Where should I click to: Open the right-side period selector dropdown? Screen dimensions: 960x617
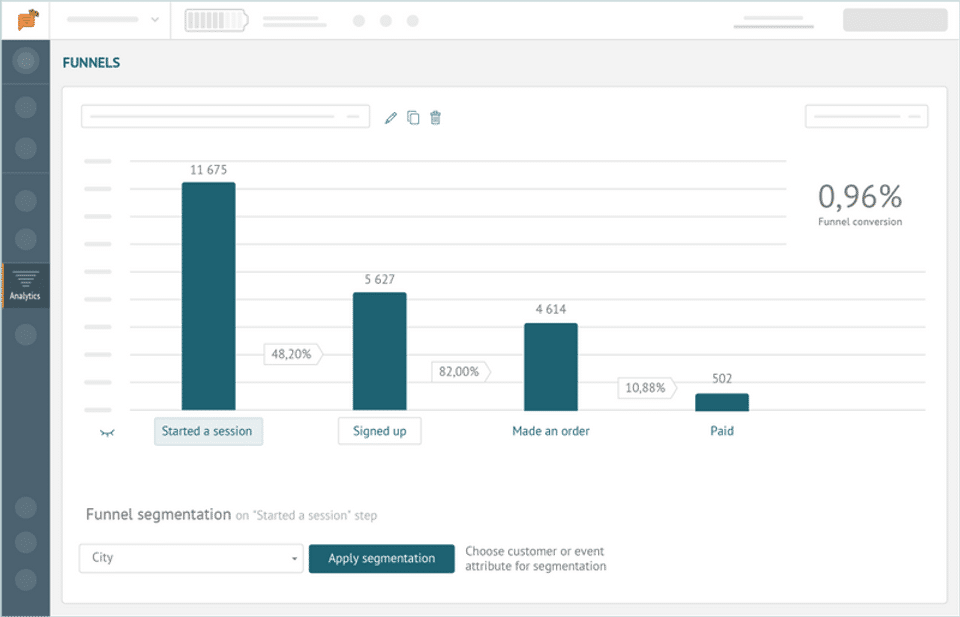pyautogui.click(x=866, y=116)
